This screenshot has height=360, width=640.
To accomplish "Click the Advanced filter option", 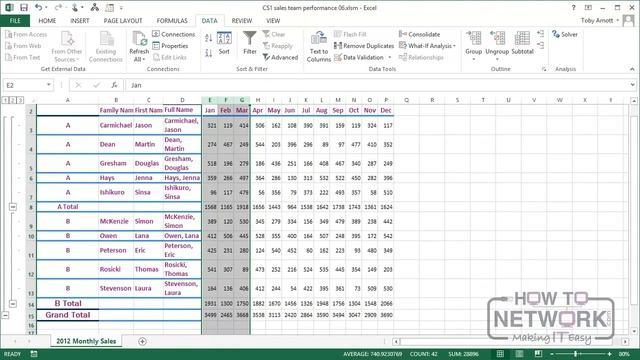I will 280,58.
